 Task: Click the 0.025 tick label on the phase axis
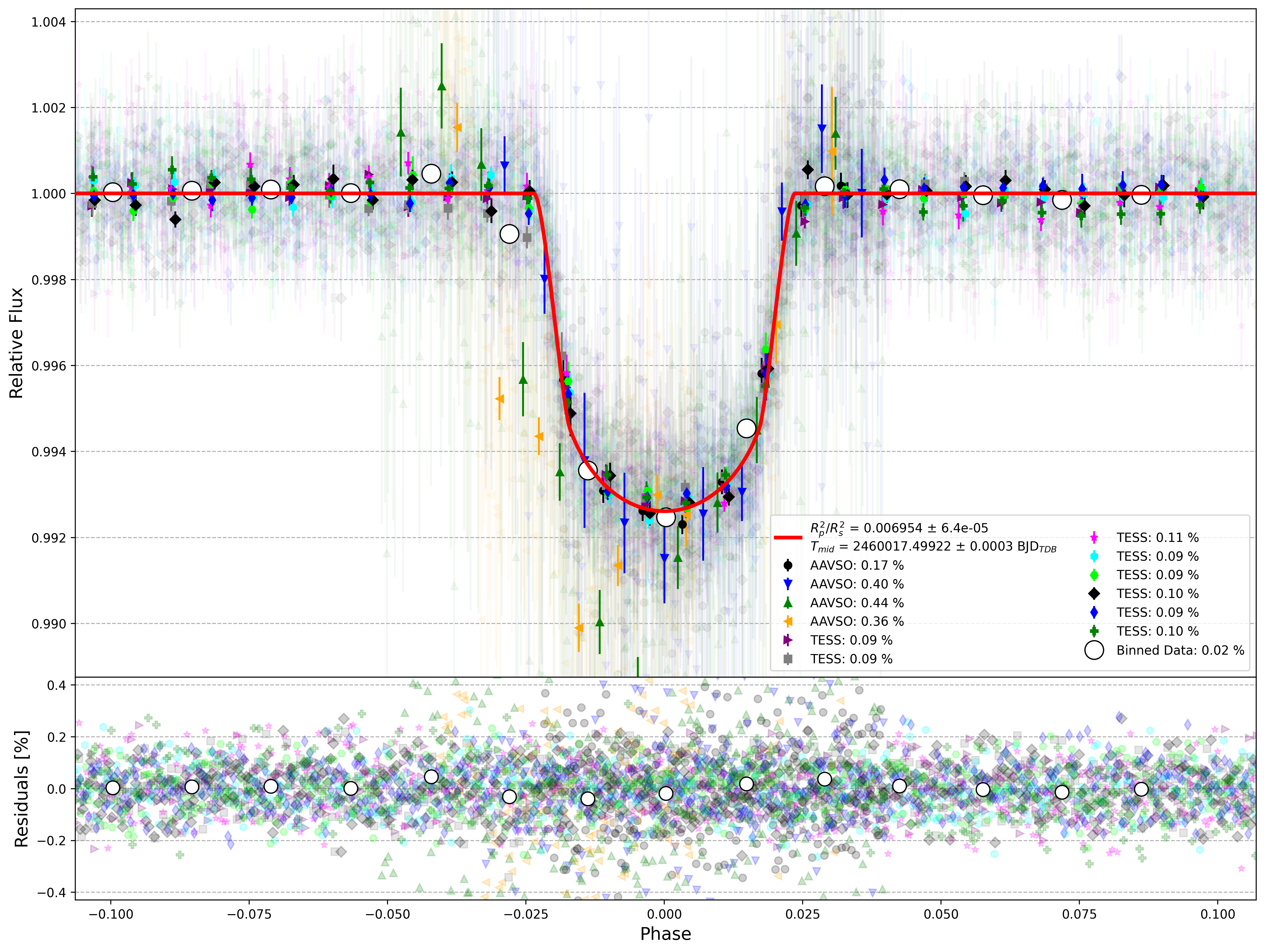coord(803,914)
